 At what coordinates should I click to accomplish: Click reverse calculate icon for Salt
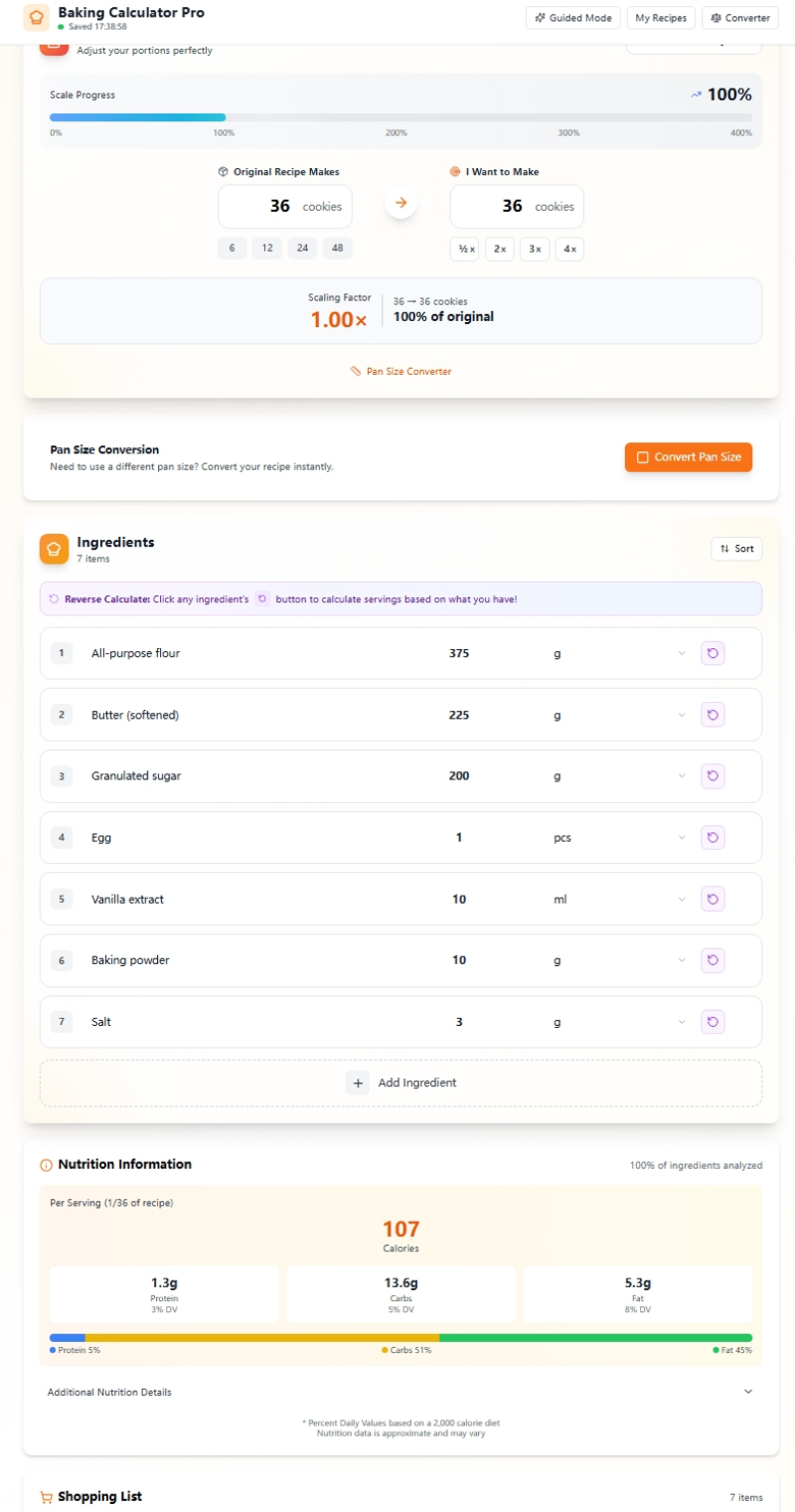(x=713, y=1022)
